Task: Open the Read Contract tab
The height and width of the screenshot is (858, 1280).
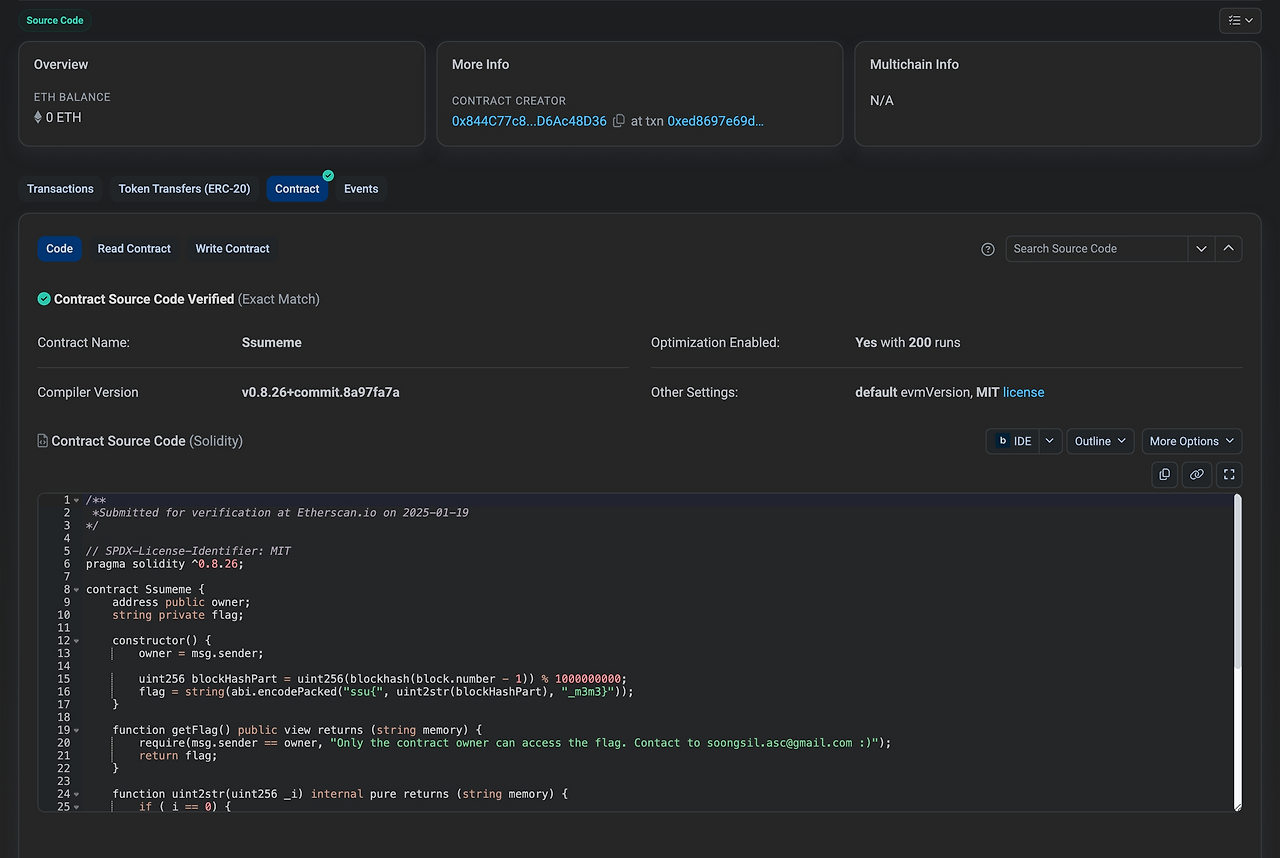Action: tap(134, 249)
